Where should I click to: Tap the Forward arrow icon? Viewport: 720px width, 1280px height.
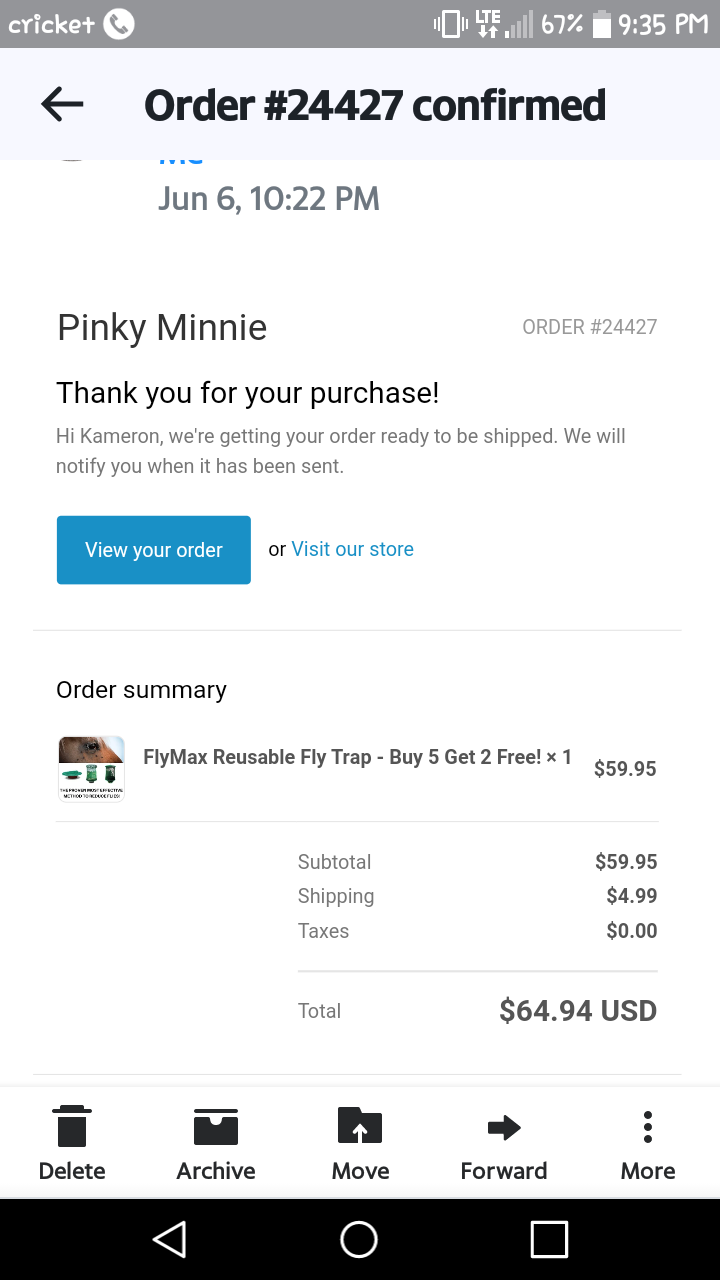pyautogui.click(x=504, y=1127)
